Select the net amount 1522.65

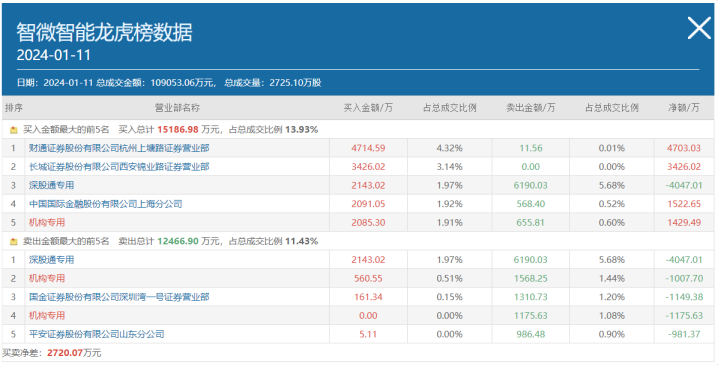(684, 204)
